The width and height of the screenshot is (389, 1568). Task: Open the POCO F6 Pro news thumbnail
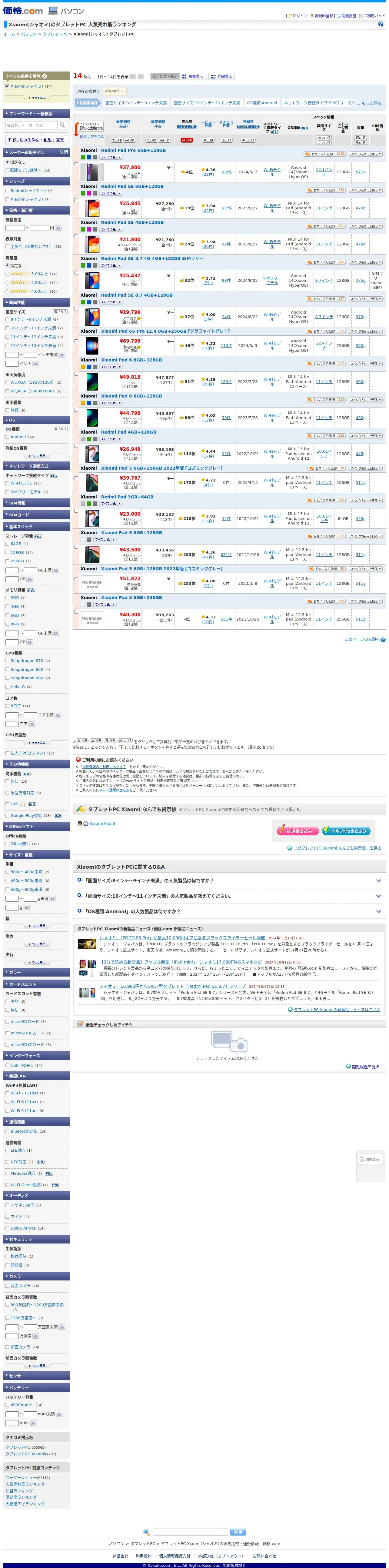[x=86, y=944]
